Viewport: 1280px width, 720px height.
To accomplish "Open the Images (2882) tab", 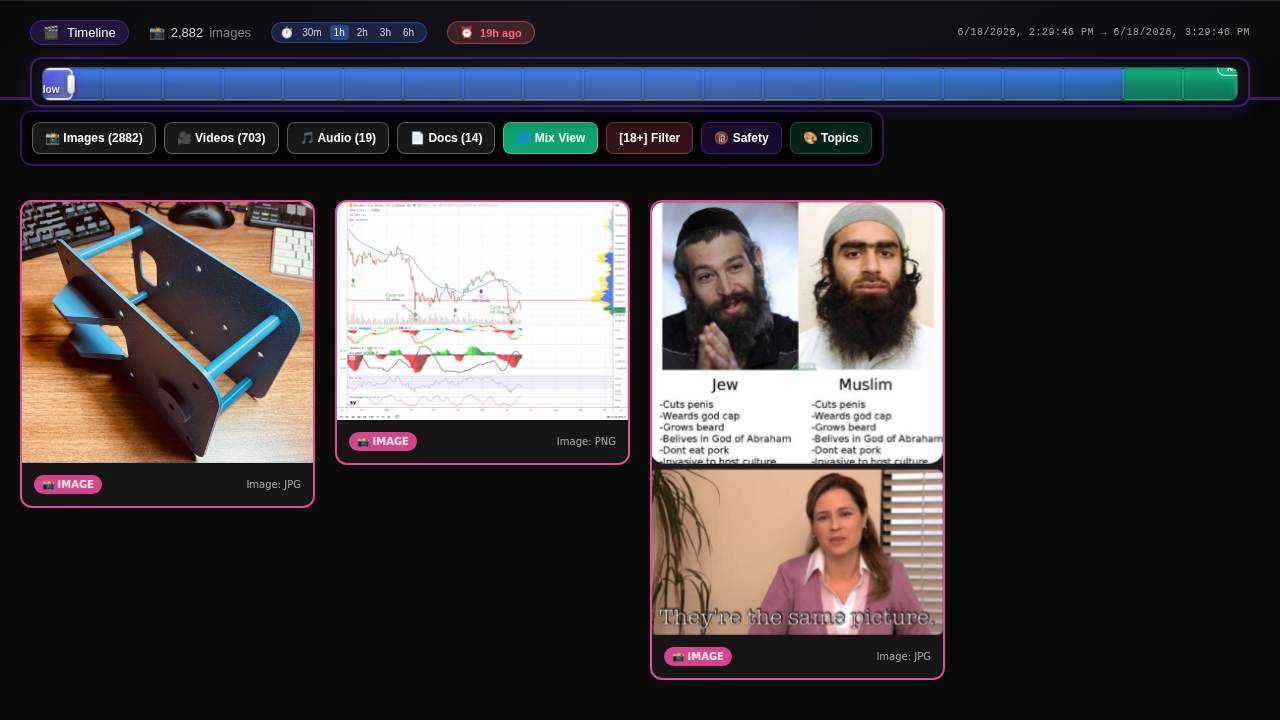I will [94, 138].
